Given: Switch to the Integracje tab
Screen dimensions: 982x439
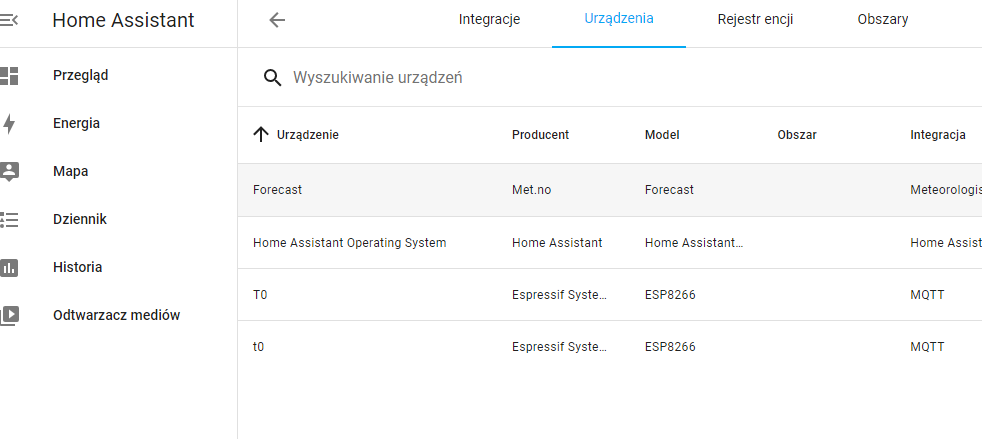Looking at the screenshot, I should pyautogui.click(x=489, y=19).
